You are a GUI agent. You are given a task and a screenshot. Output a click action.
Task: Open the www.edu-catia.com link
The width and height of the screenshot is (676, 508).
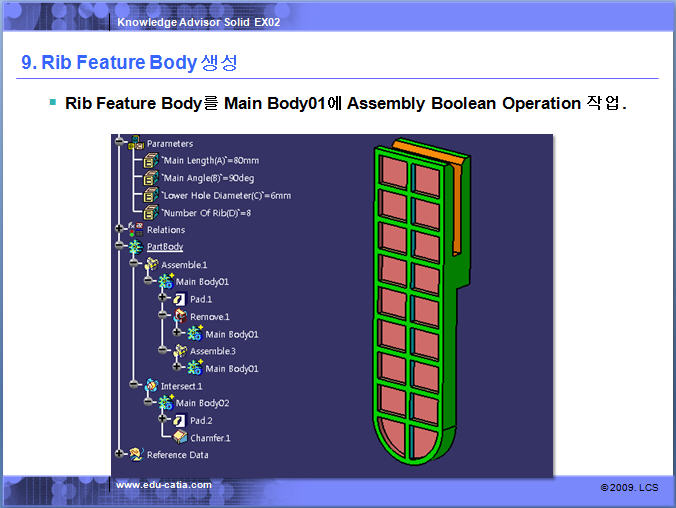pyautogui.click(x=163, y=485)
